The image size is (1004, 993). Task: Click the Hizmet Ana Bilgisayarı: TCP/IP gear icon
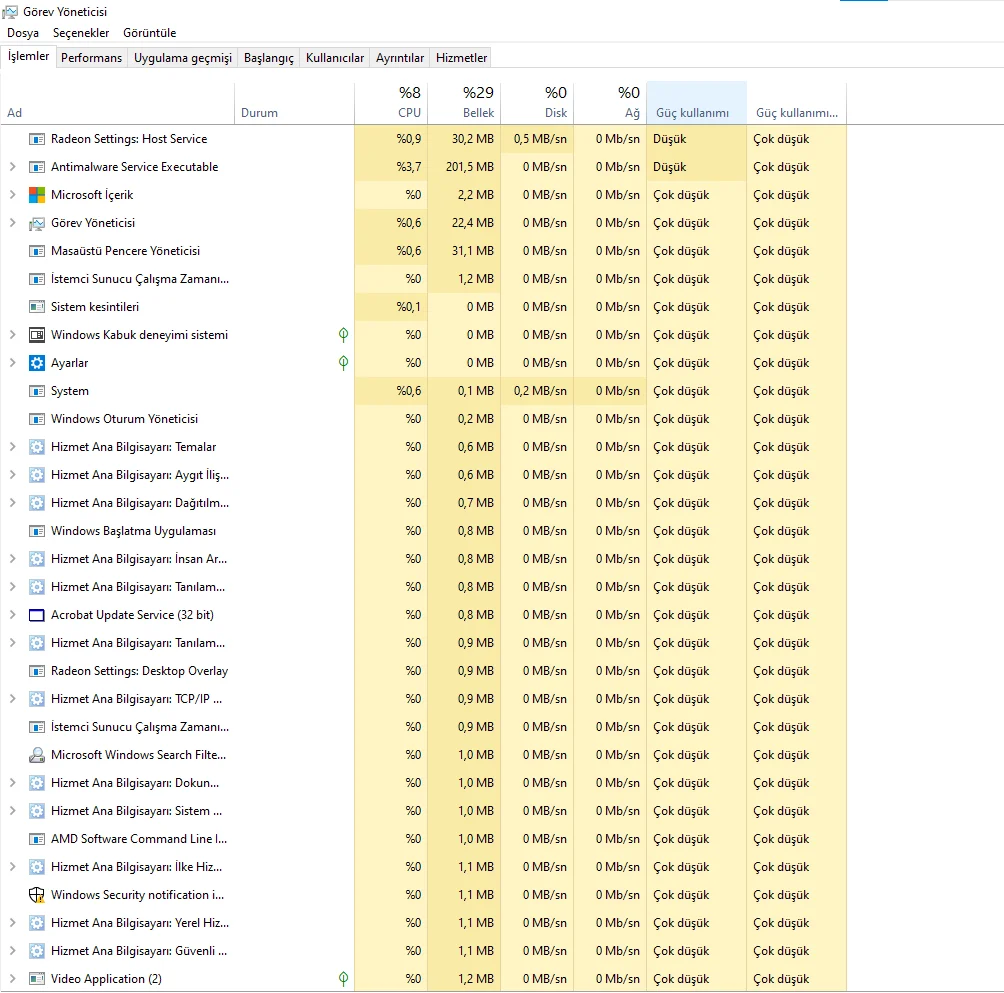(x=37, y=699)
